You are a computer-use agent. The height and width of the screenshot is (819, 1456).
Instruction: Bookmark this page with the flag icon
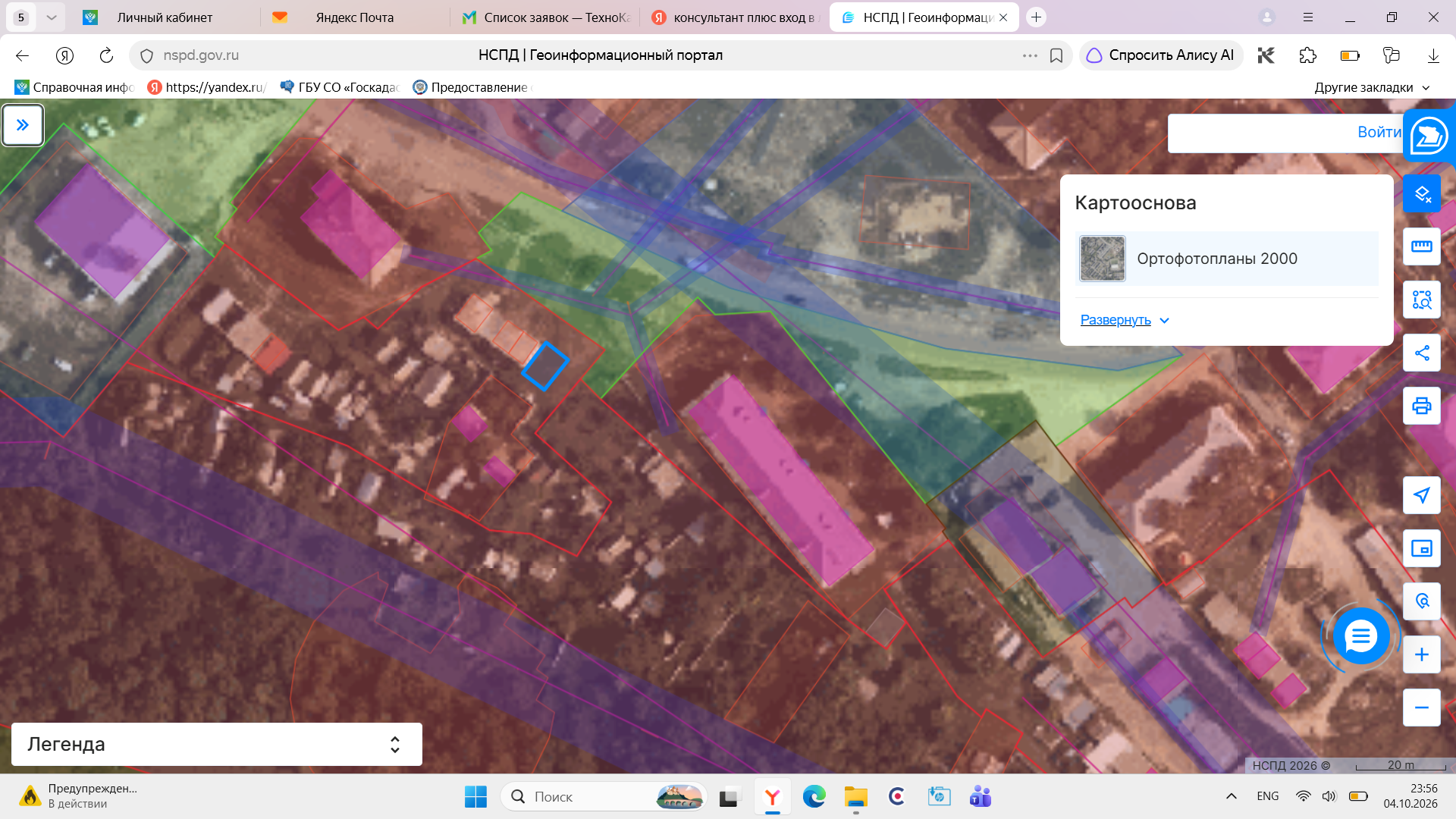pyautogui.click(x=1056, y=55)
